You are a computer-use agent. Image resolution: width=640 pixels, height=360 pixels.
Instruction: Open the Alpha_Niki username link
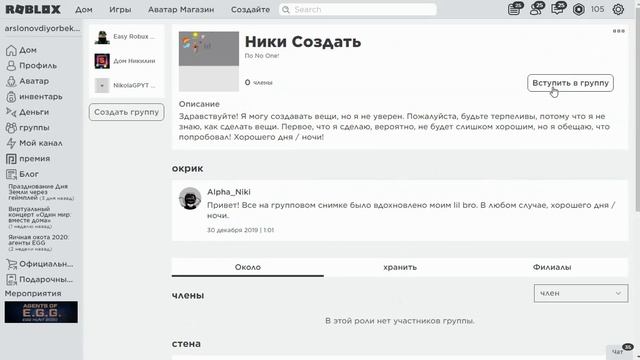pos(229,192)
